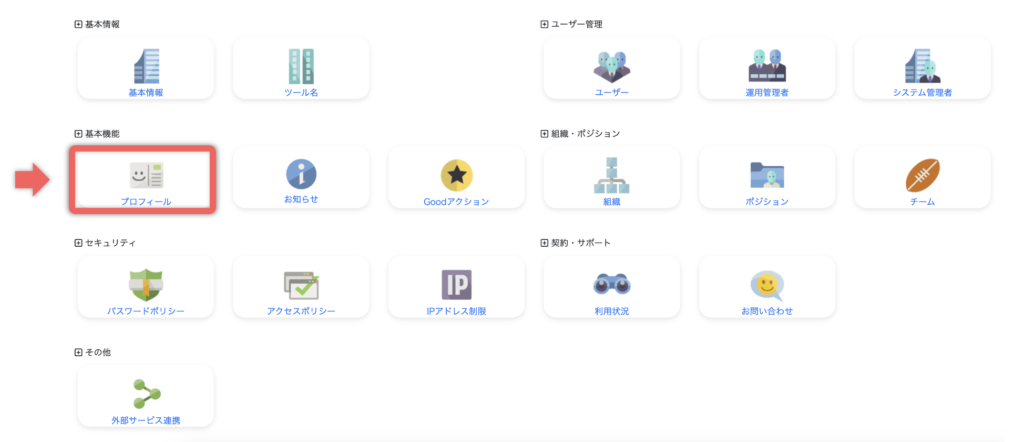Open the 利用状況 binoculars icon
This screenshot has width=1024, height=442.
click(612, 285)
